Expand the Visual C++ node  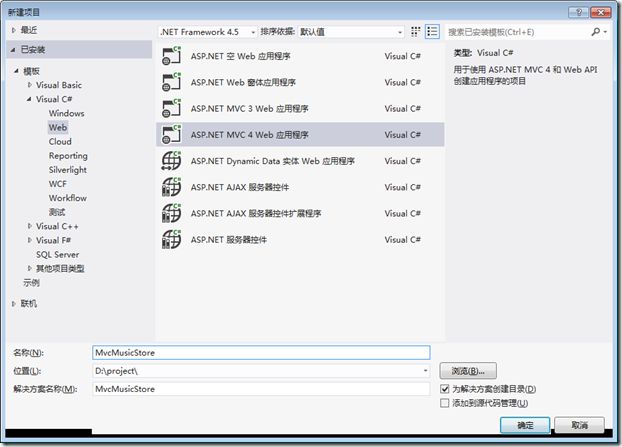click(29, 226)
